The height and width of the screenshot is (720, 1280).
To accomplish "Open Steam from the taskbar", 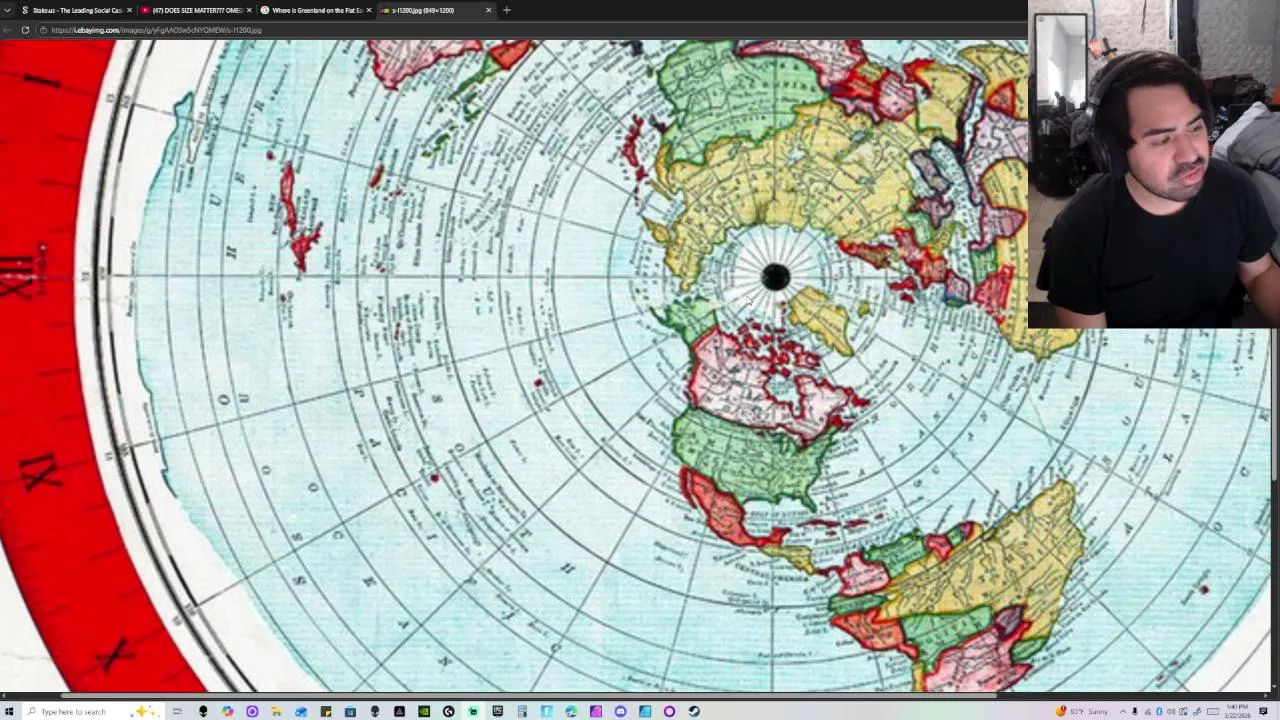I will [694, 711].
